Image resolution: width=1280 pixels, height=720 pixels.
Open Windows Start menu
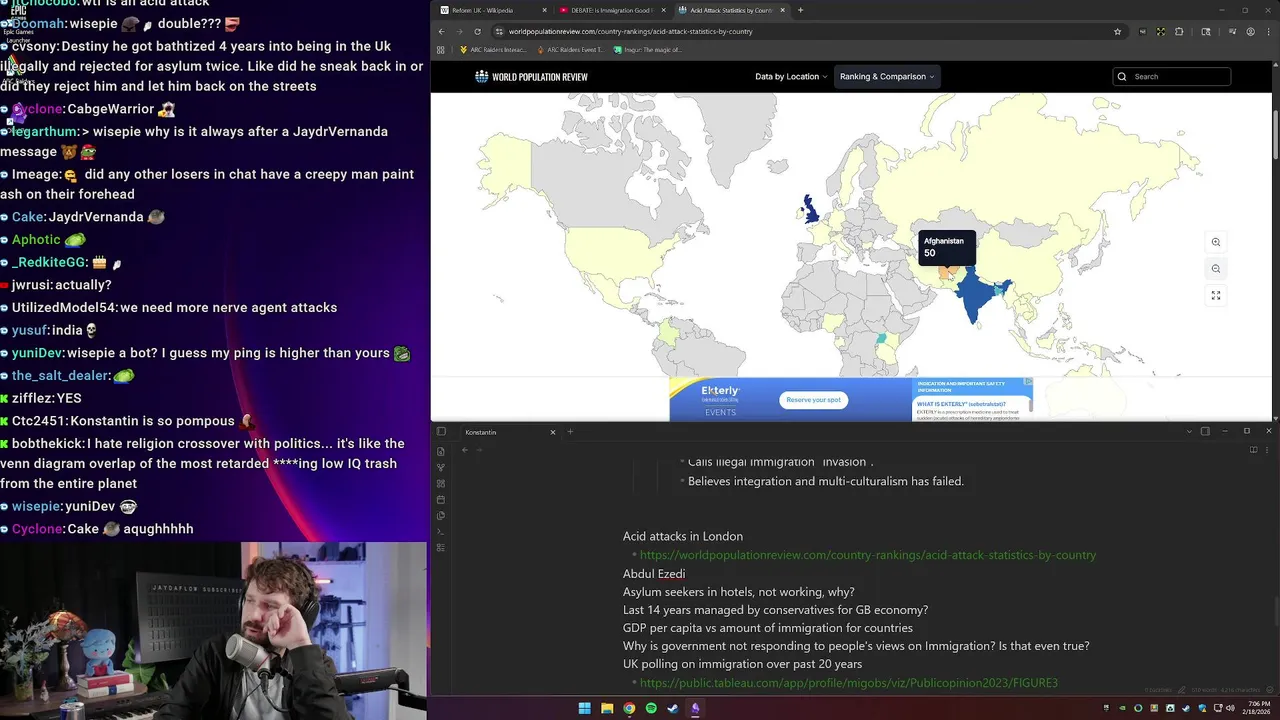pyautogui.click(x=584, y=708)
